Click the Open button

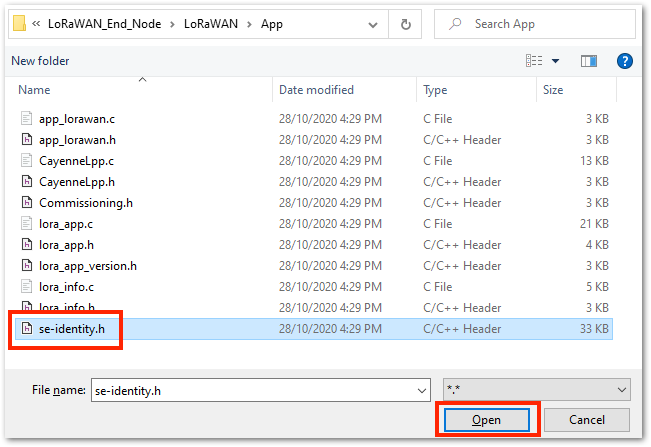(487, 420)
